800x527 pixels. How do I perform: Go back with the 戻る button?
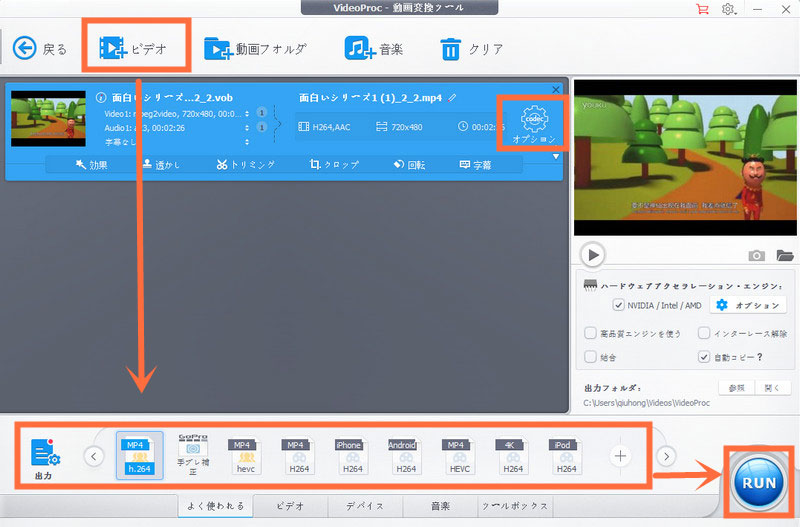coord(39,49)
